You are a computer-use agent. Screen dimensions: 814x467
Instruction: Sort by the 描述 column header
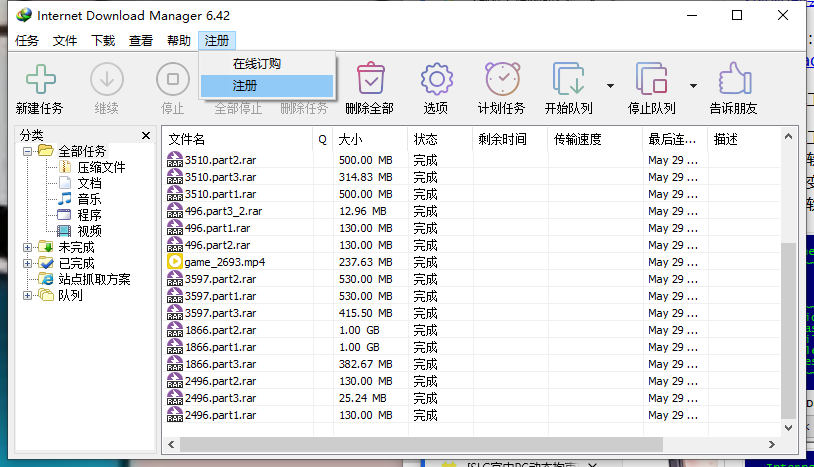pyautogui.click(x=743, y=139)
